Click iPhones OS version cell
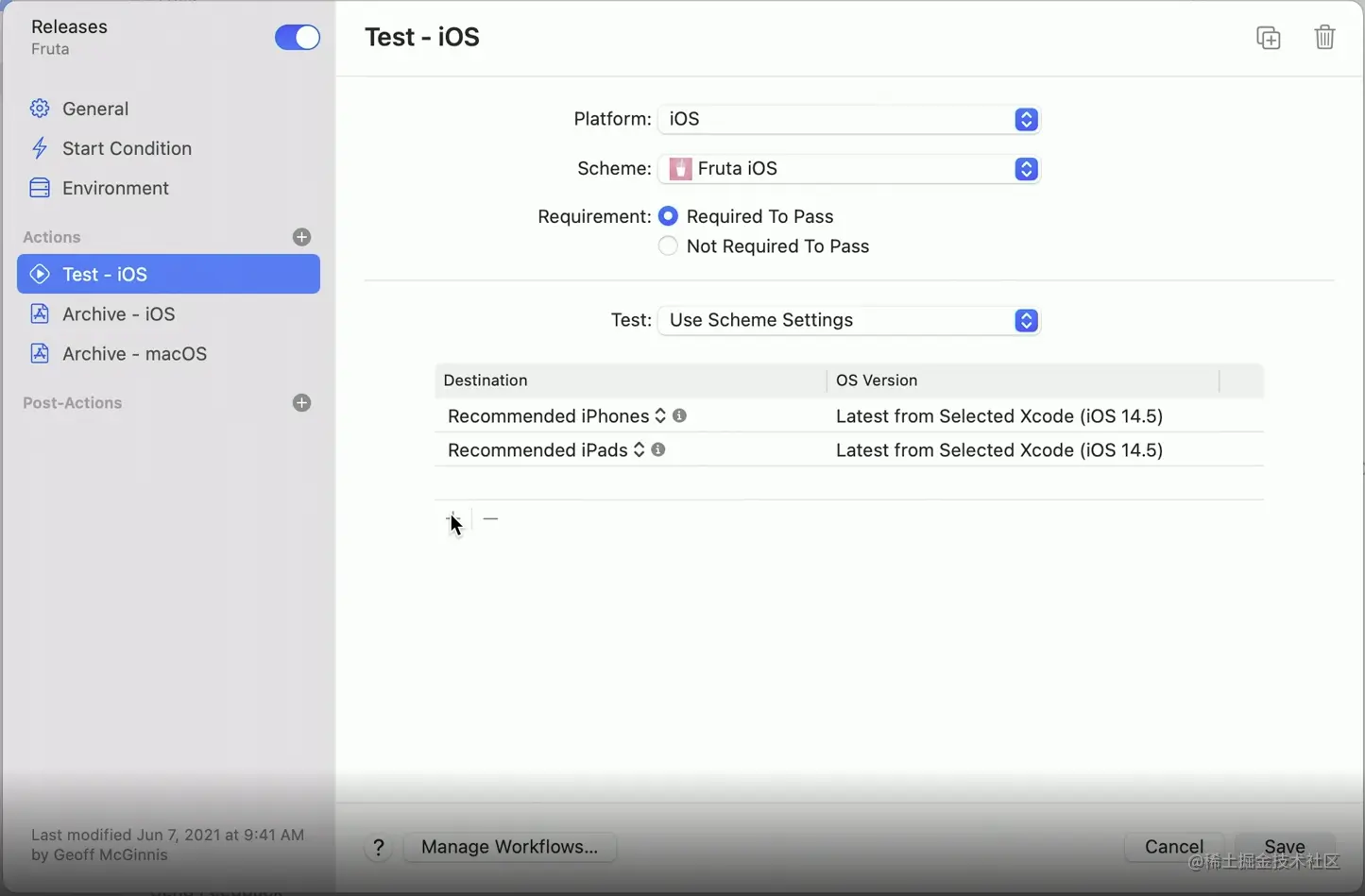 coord(999,416)
